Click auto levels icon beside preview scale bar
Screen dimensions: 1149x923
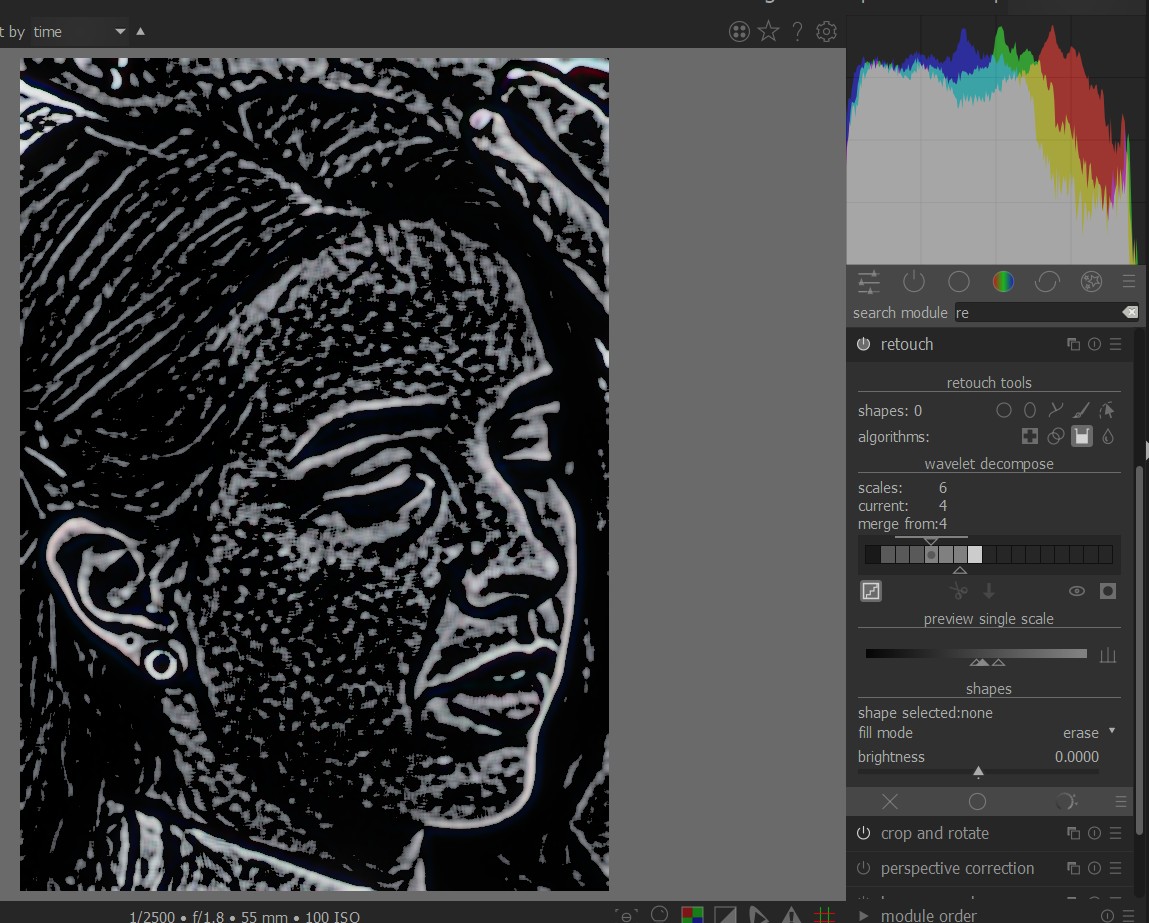1107,655
